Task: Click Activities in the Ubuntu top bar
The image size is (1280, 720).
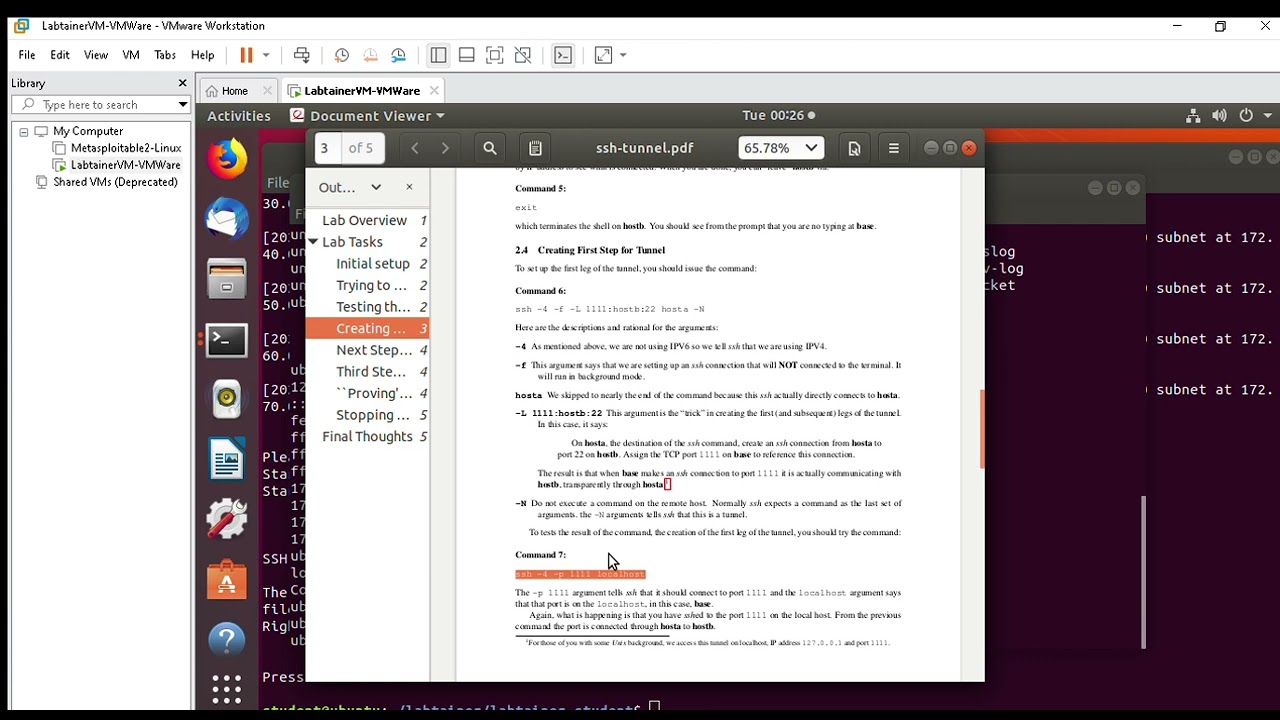Action: tap(239, 116)
